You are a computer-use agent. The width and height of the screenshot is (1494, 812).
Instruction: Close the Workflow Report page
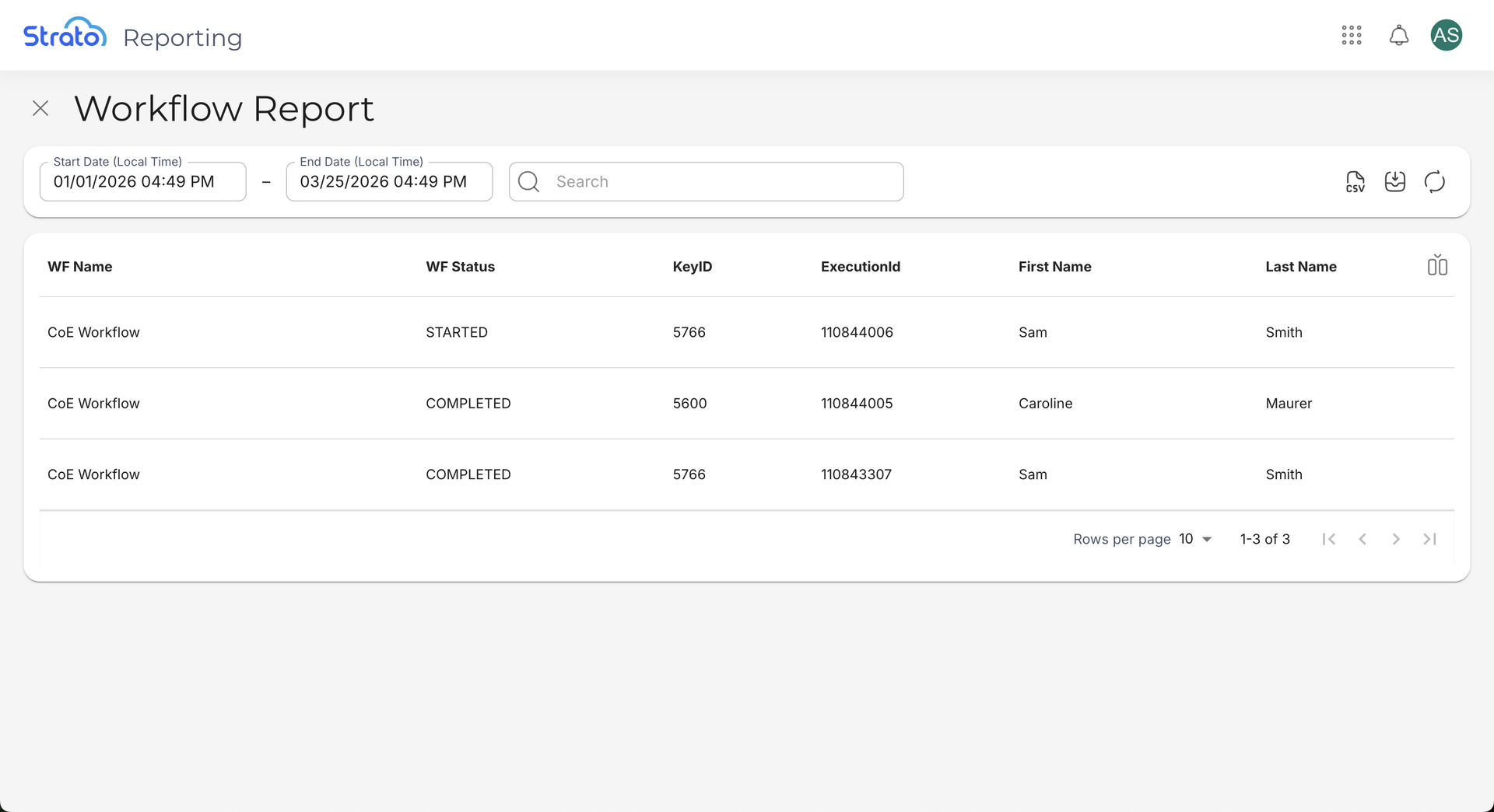coord(40,108)
